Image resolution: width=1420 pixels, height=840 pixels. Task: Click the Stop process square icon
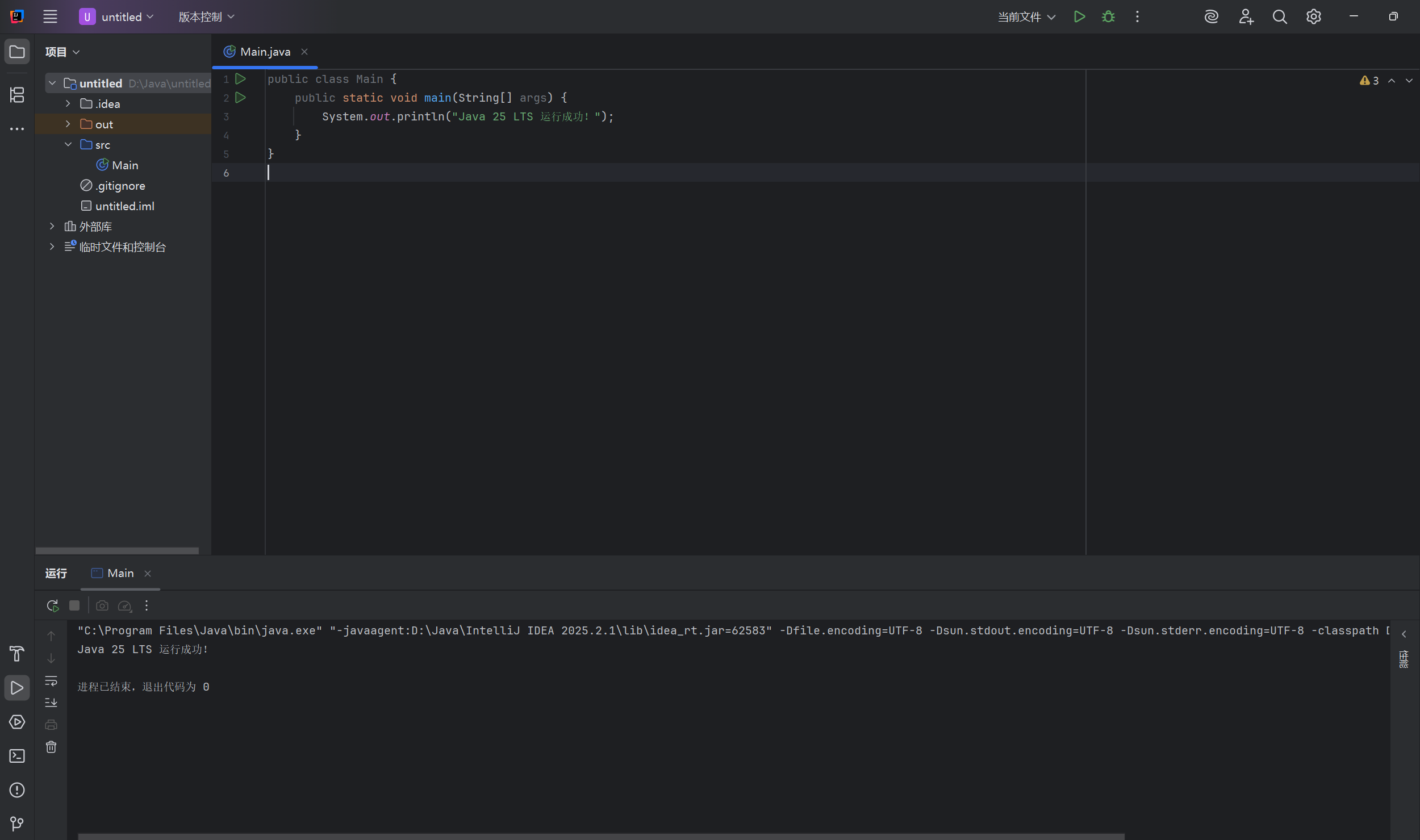click(x=74, y=605)
